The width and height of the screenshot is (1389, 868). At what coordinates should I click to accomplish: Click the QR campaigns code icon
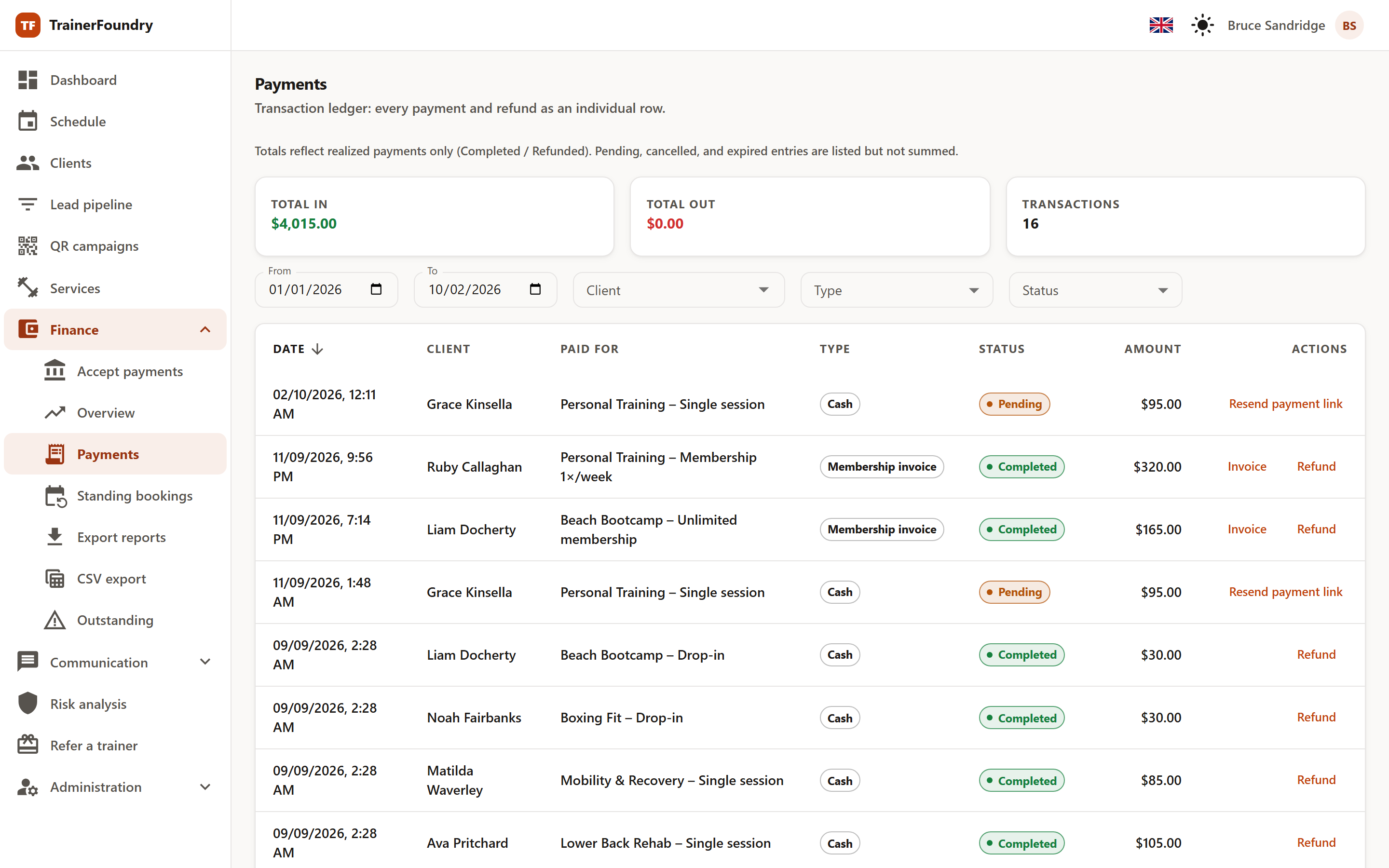click(27, 246)
